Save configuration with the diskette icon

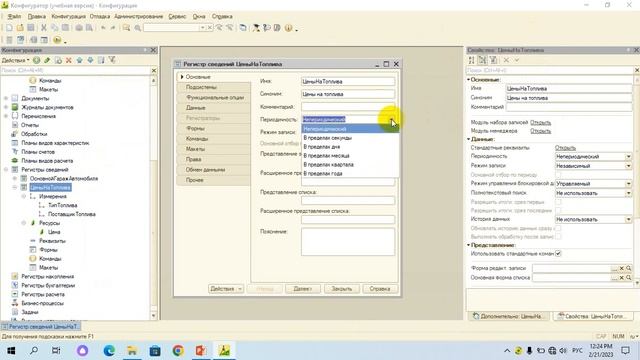click(x=31, y=28)
